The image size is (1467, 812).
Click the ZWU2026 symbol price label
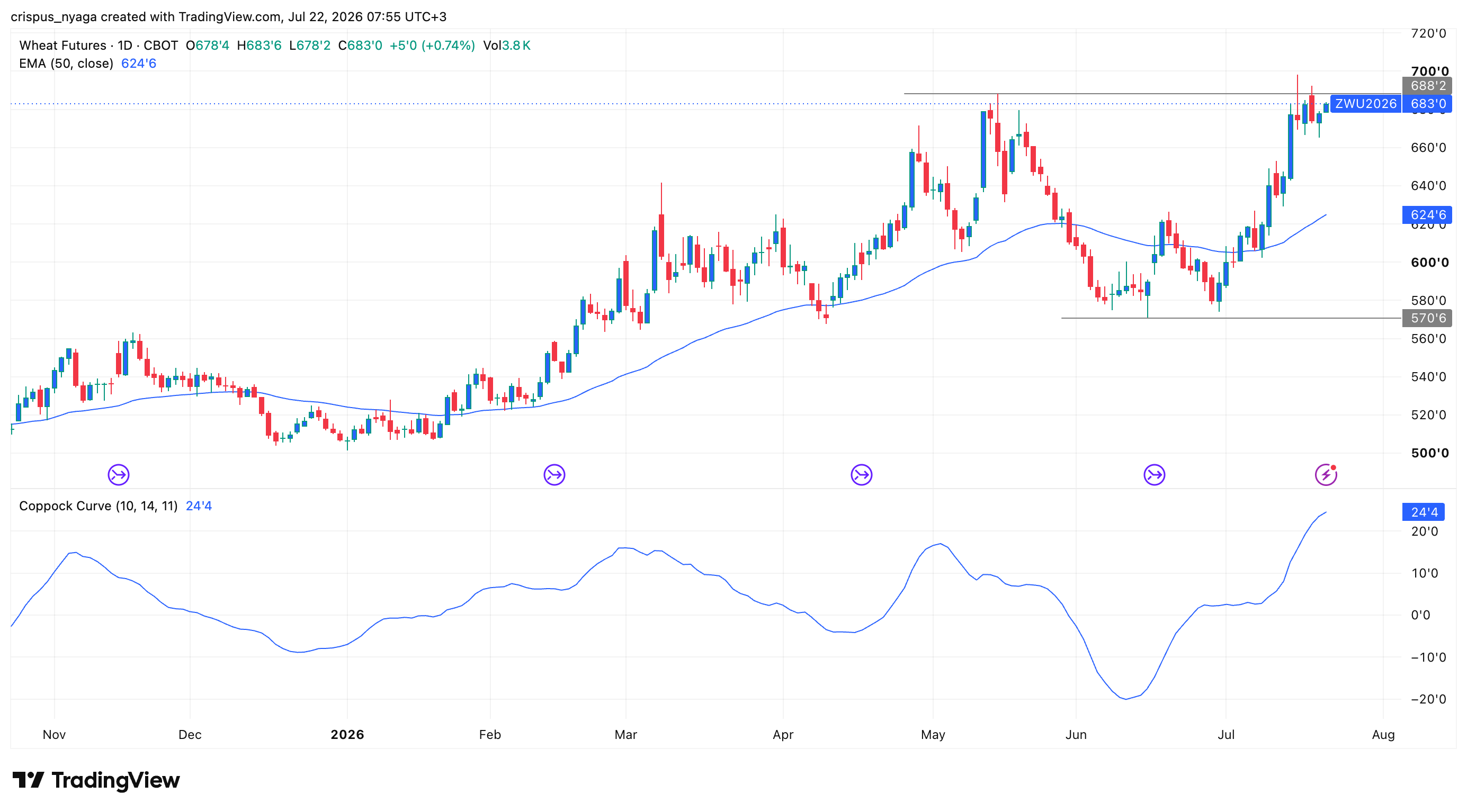[1366, 104]
